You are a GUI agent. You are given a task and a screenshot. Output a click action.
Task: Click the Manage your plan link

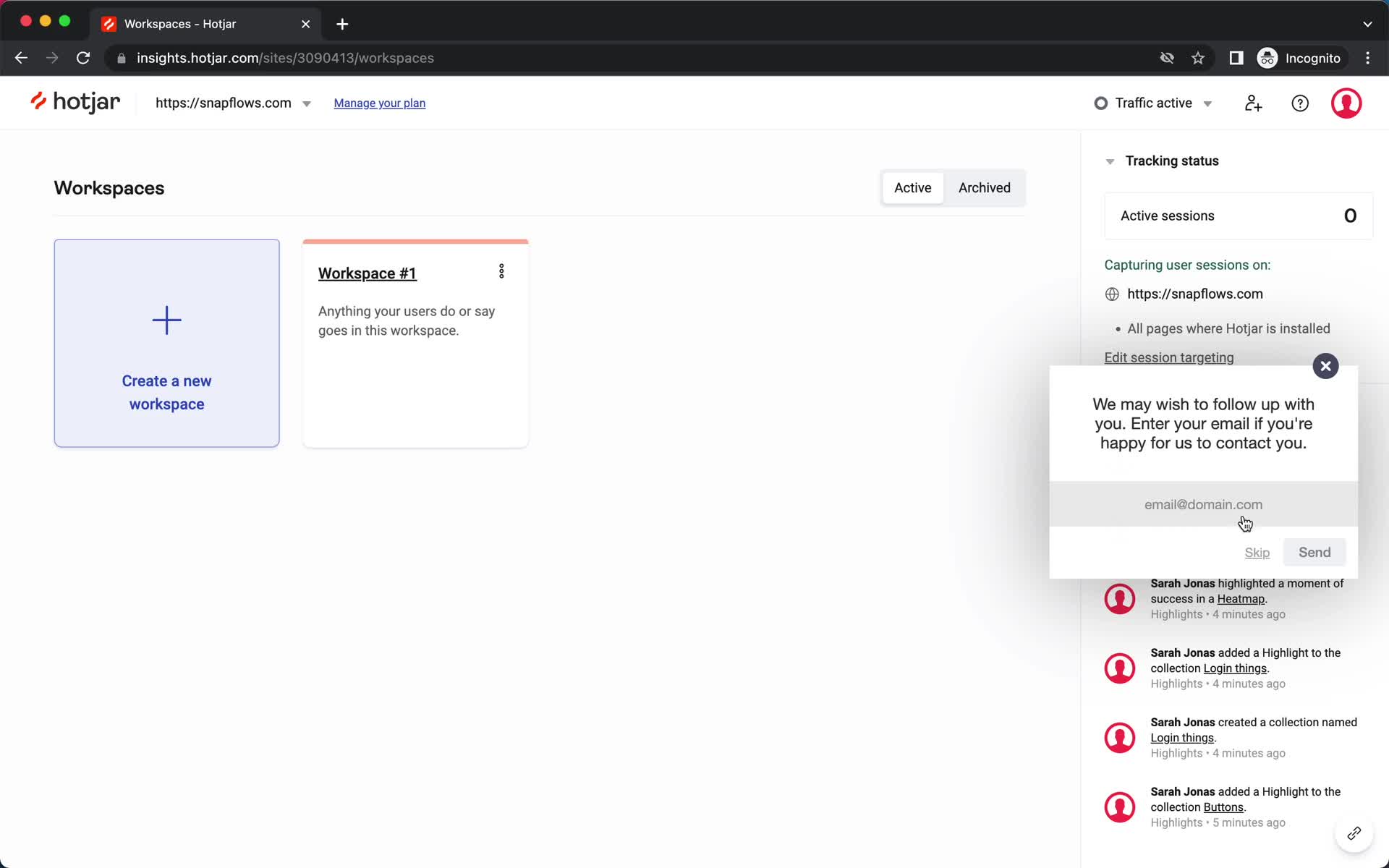click(380, 103)
